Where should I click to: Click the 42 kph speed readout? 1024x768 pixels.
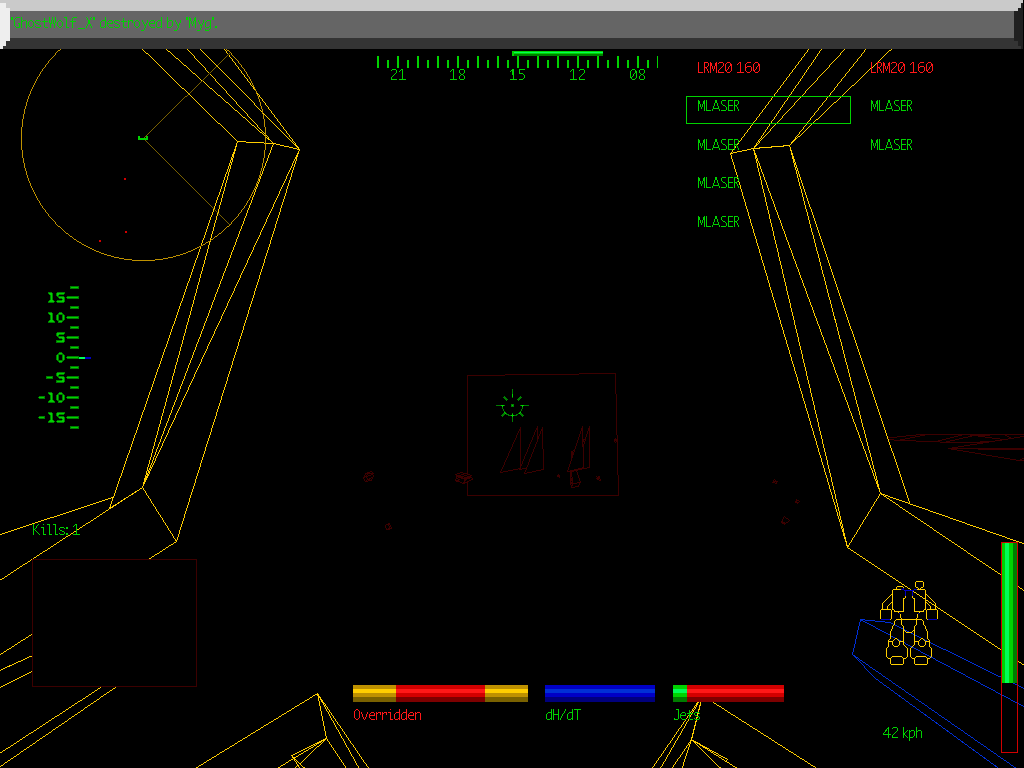[902, 732]
